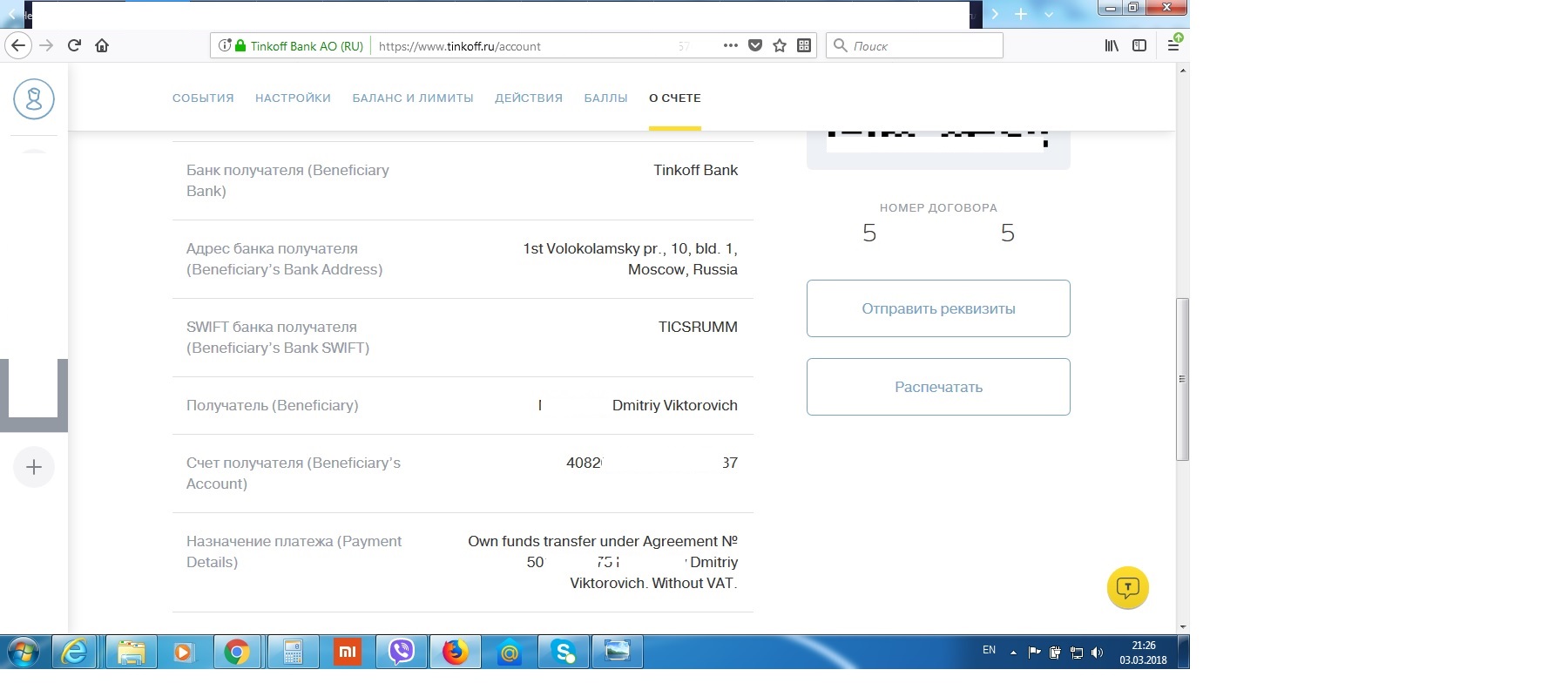Click the Распечатать button

(938, 387)
